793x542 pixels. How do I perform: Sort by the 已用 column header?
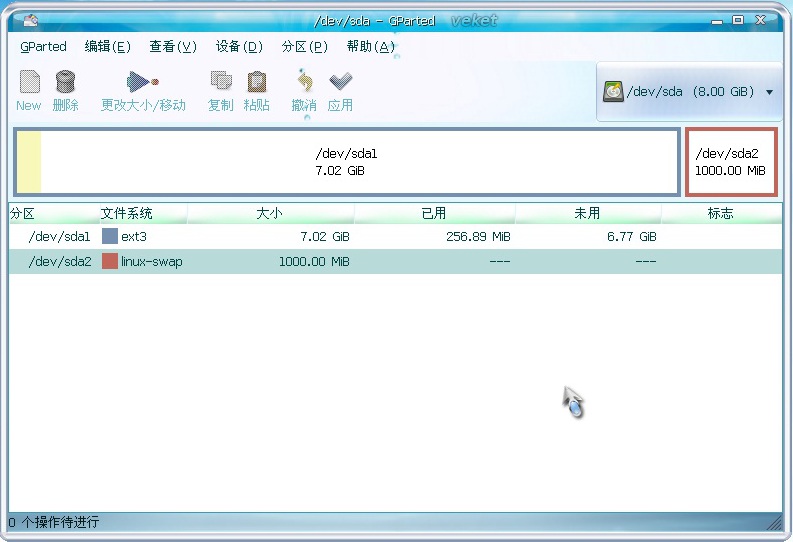click(x=434, y=213)
